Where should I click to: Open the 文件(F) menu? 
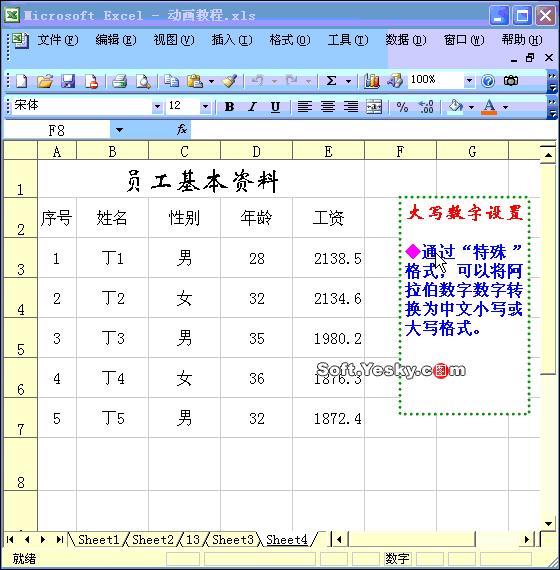pyautogui.click(x=57, y=40)
